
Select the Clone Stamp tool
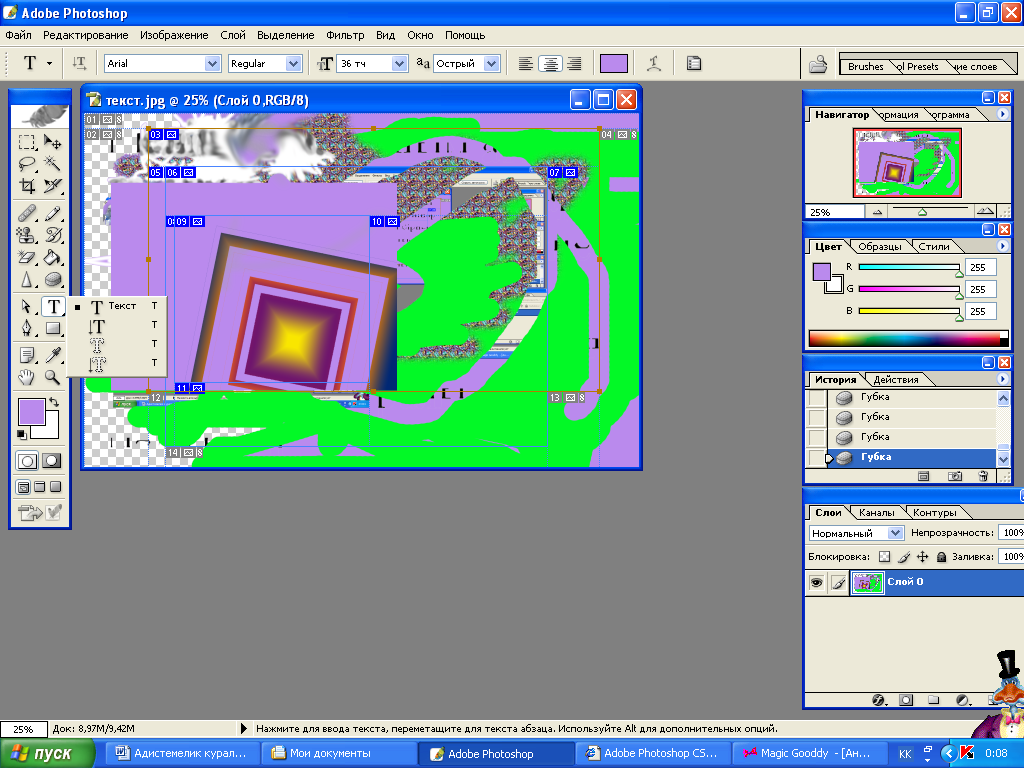click(27, 235)
